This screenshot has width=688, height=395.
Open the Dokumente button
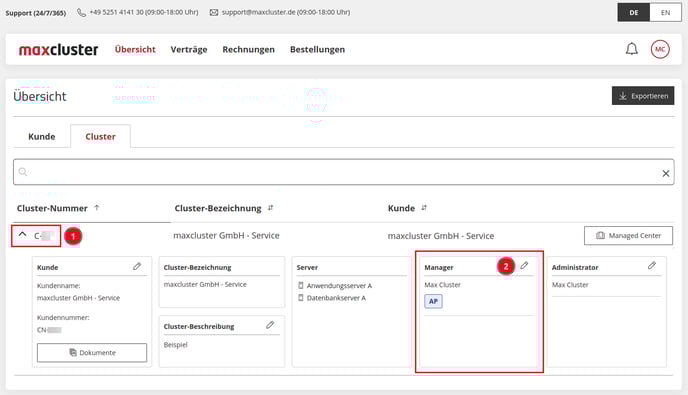coord(92,352)
